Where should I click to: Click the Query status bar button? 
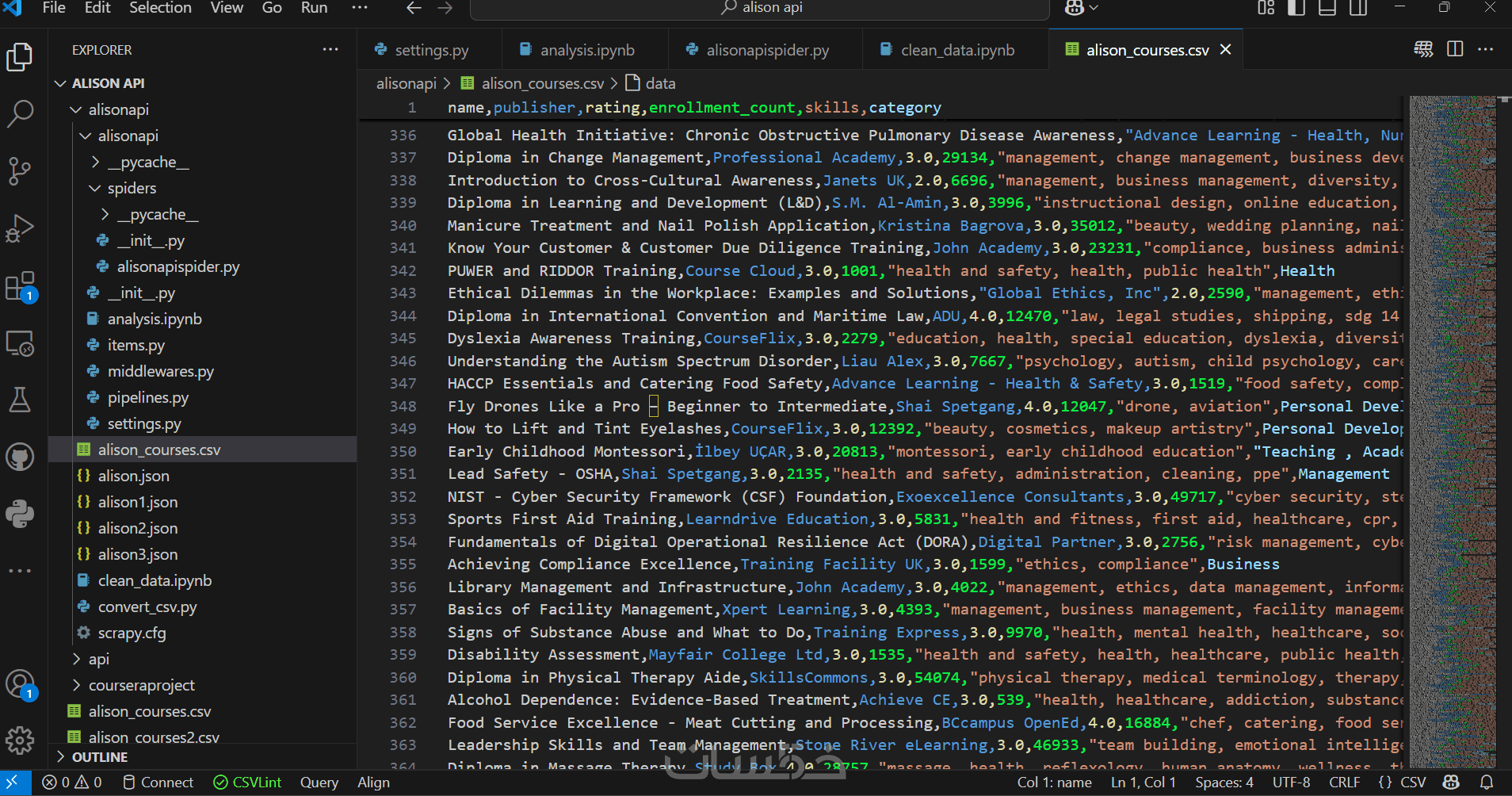319,783
